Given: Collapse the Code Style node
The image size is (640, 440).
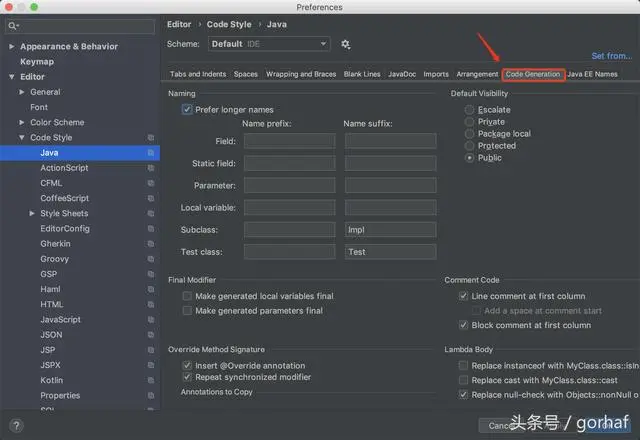Looking at the screenshot, I should point(22,138).
